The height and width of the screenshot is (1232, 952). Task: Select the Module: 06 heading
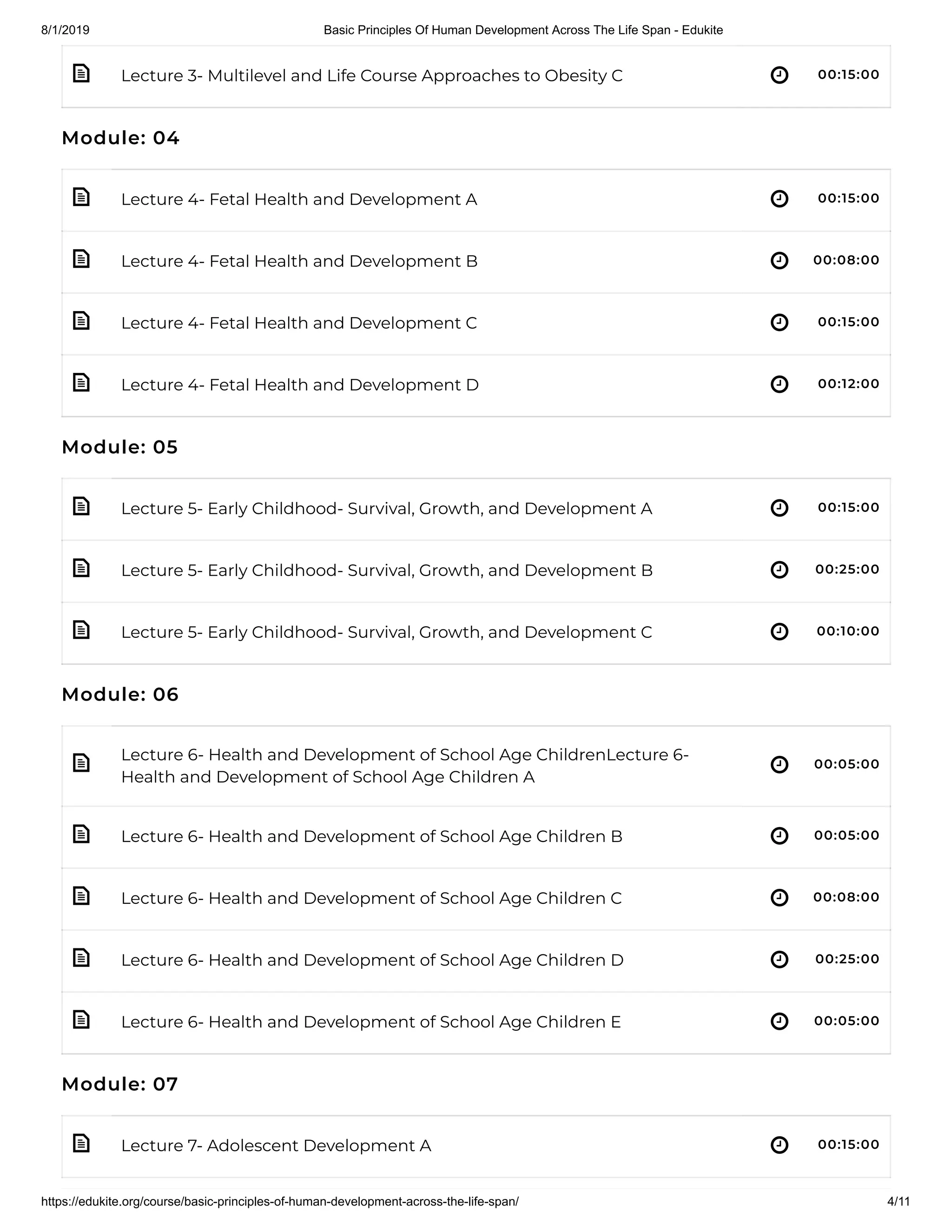120,695
